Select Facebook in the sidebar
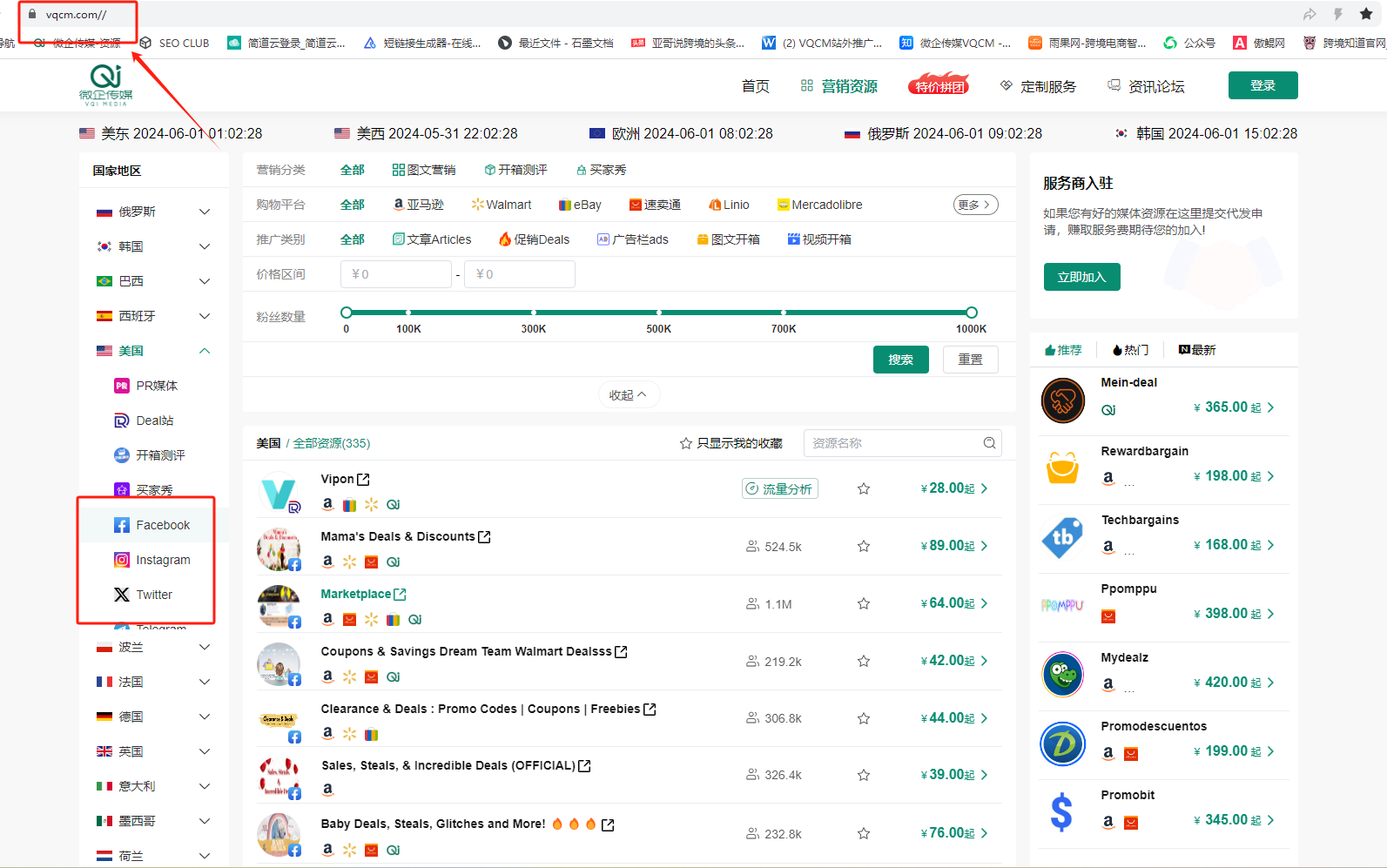Viewport: 1387px width, 868px height. (152, 525)
